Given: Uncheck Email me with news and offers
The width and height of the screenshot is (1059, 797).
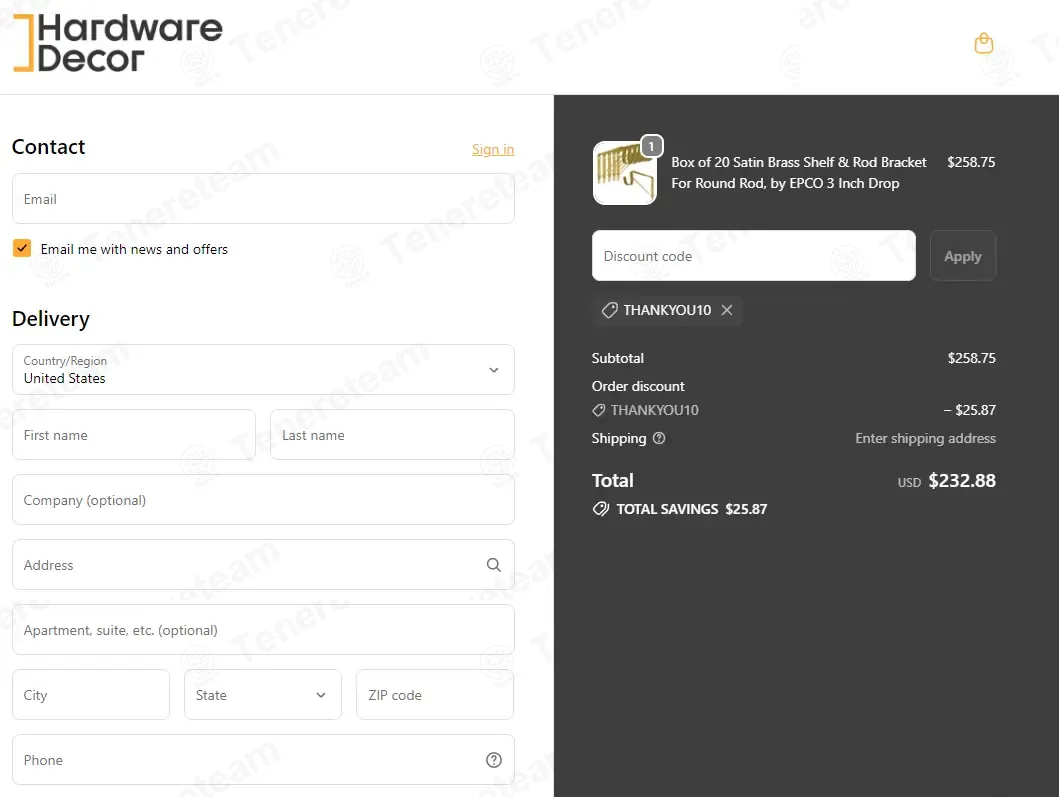Looking at the screenshot, I should [x=22, y=249].
